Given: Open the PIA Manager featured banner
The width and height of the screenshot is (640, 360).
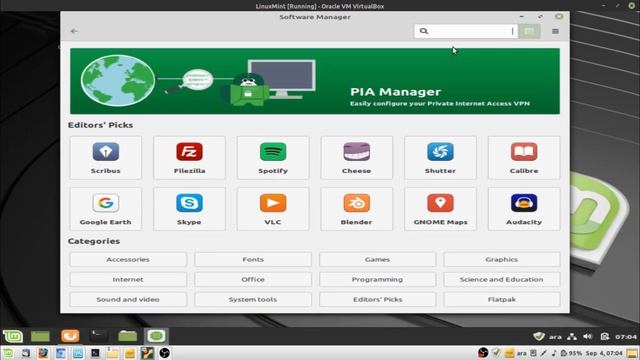Looking at the screenshot, I should (315, 81).
